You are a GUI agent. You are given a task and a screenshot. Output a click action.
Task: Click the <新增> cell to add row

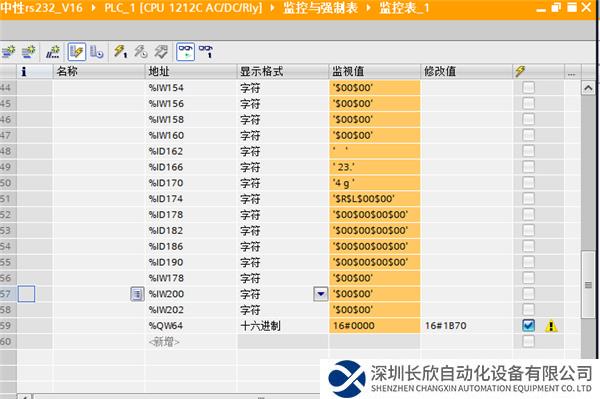tap(164, 342)
